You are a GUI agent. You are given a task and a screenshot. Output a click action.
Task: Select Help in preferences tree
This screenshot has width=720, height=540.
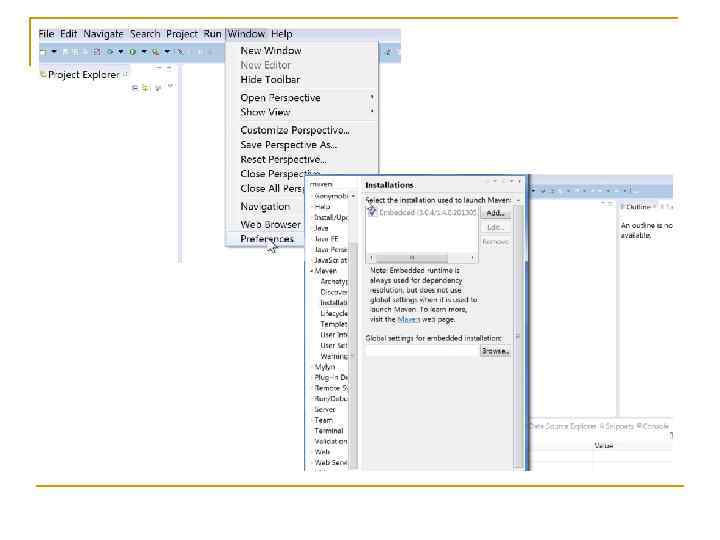coord(322,207)
